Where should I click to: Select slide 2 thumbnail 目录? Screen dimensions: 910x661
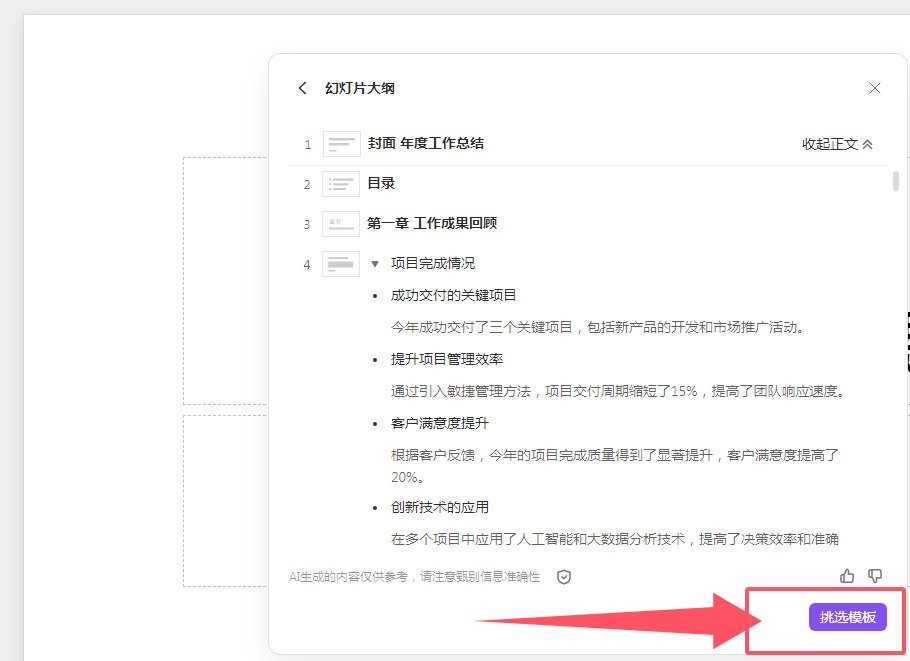(341, 184)
